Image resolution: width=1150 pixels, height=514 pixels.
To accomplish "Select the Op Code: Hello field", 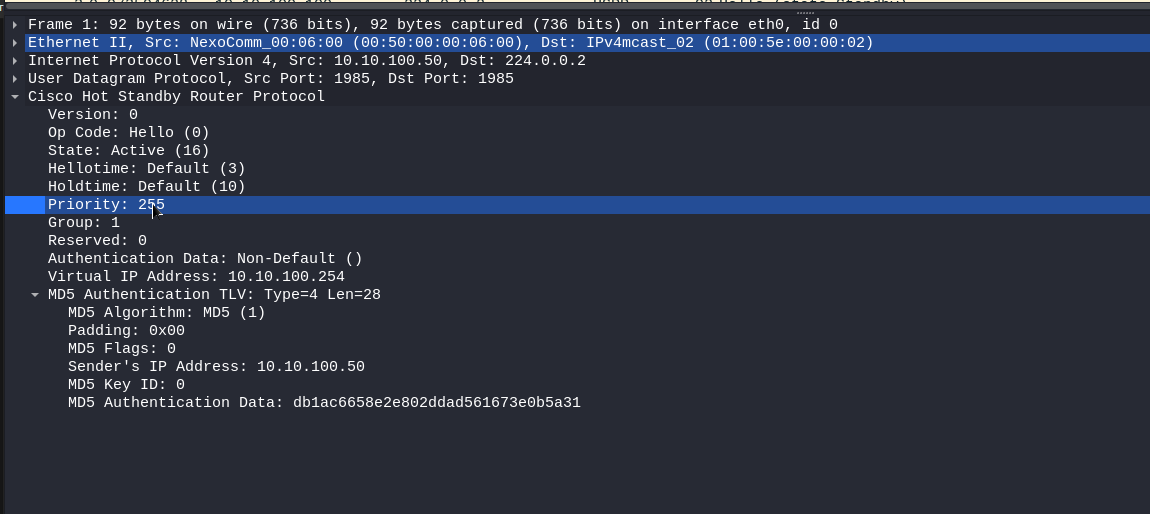I will [x=128, y=133].
